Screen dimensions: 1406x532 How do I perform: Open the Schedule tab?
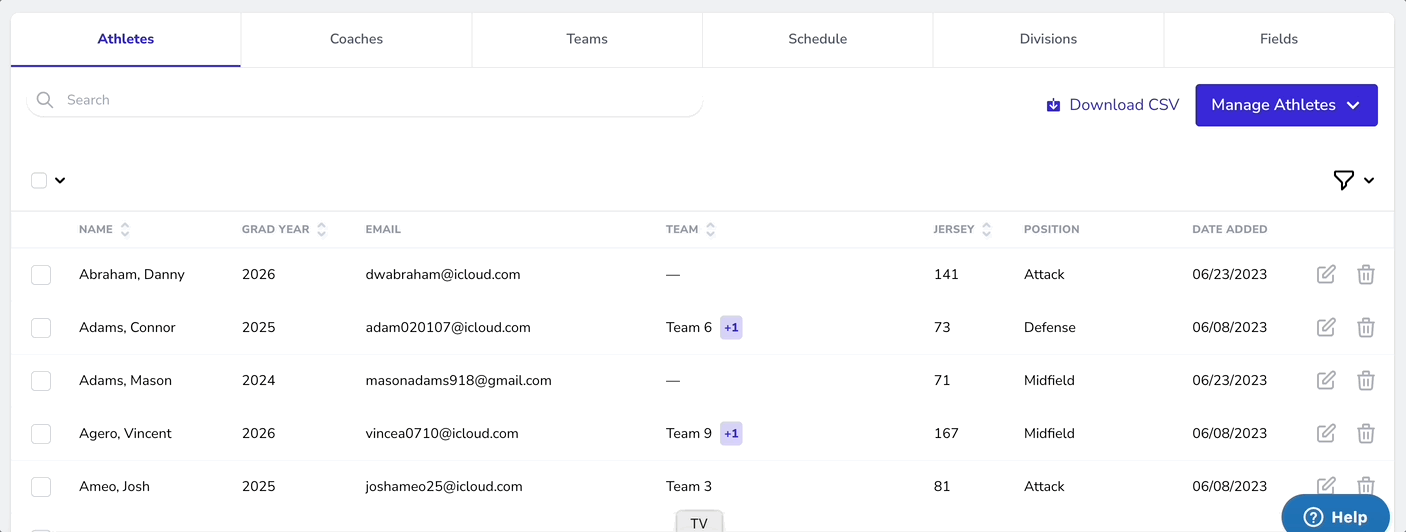[x=817, y=39]
